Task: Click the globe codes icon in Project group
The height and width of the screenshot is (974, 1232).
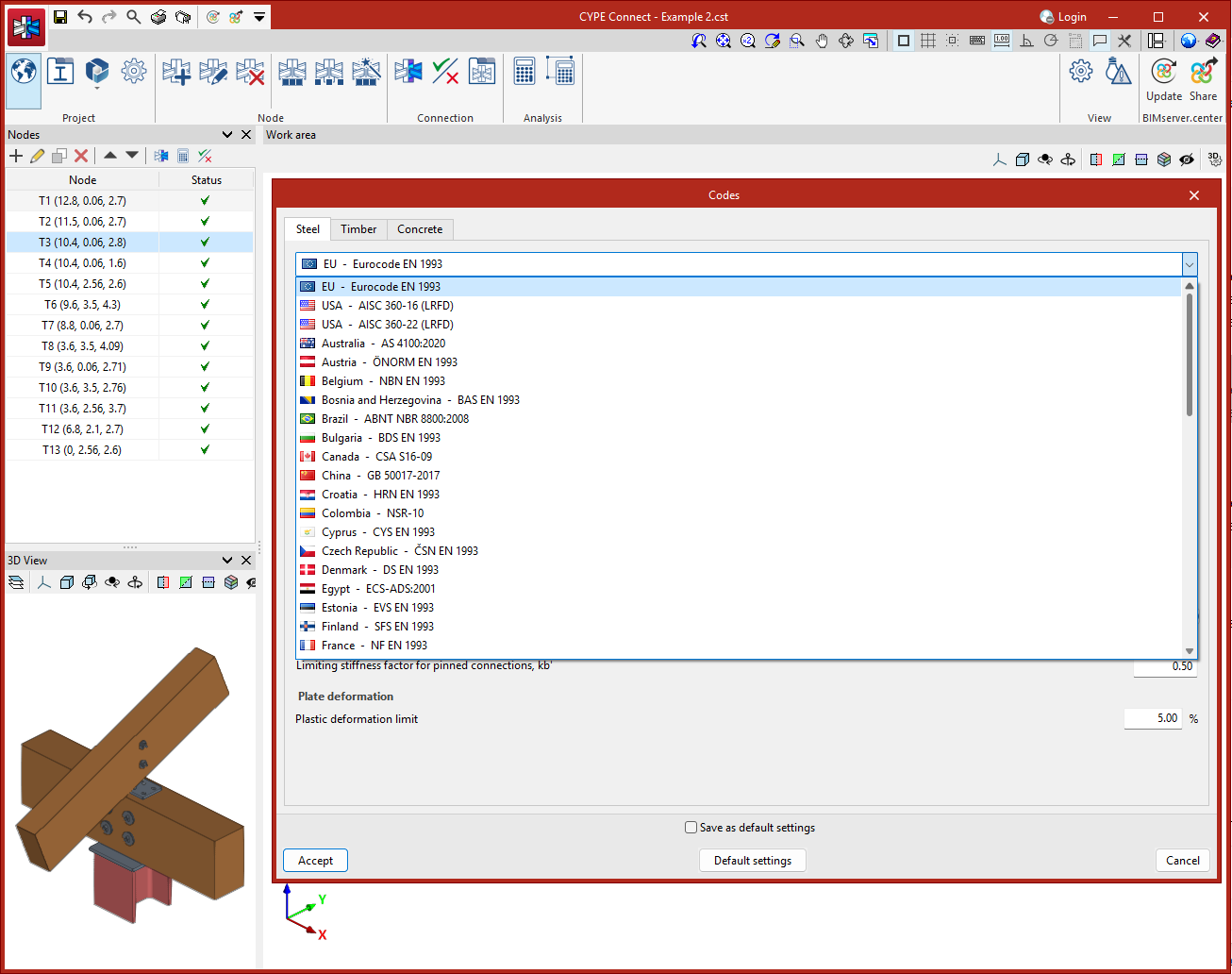Action: [x=24, y=73]
